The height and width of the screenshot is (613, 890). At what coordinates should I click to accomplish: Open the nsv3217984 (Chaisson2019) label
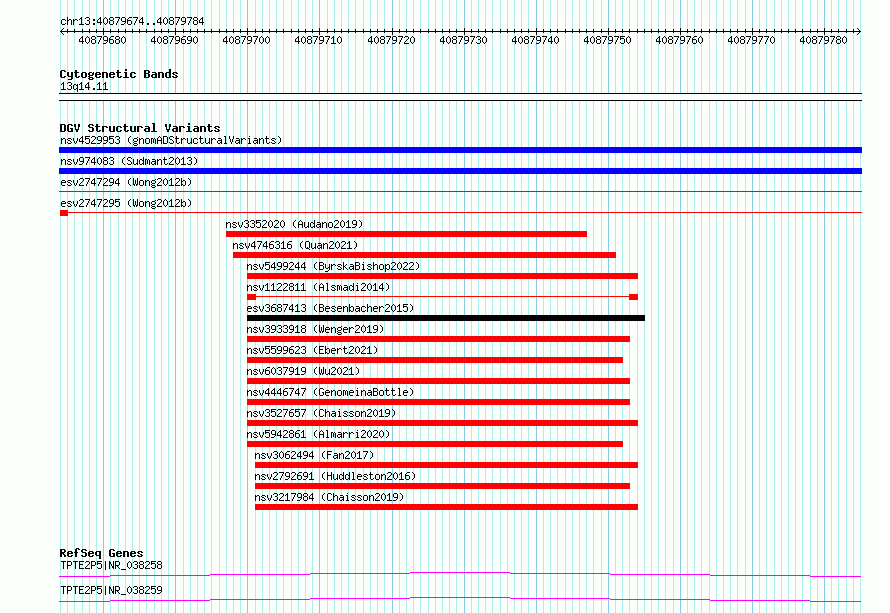point(329,497)
